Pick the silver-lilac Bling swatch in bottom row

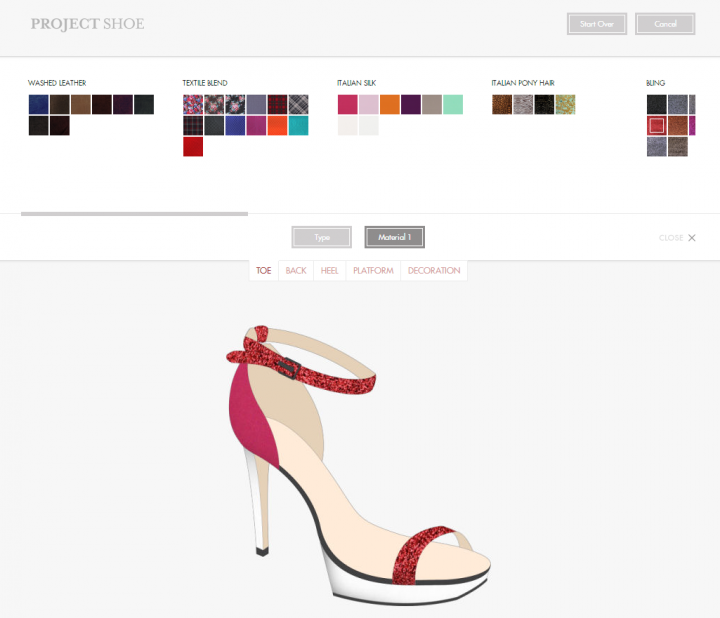click(657, 147)
